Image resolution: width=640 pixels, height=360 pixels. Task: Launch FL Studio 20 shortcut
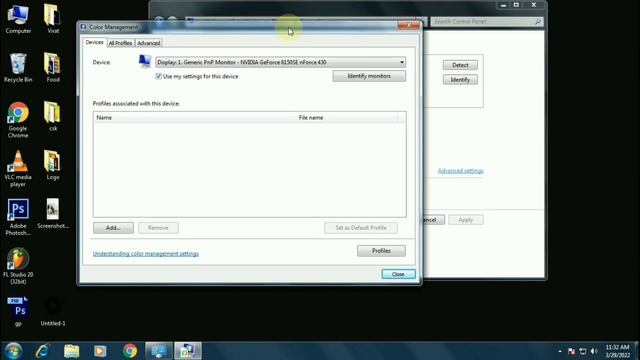(18, 266)
